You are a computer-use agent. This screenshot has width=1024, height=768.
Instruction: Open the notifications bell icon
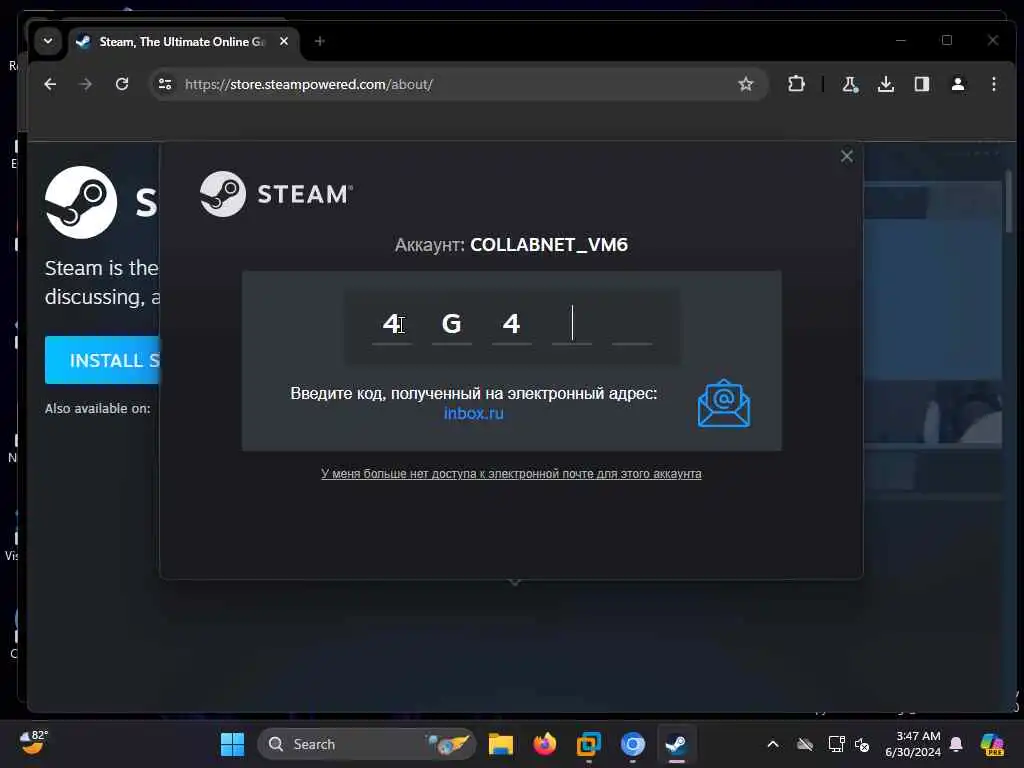coord(956,744)
